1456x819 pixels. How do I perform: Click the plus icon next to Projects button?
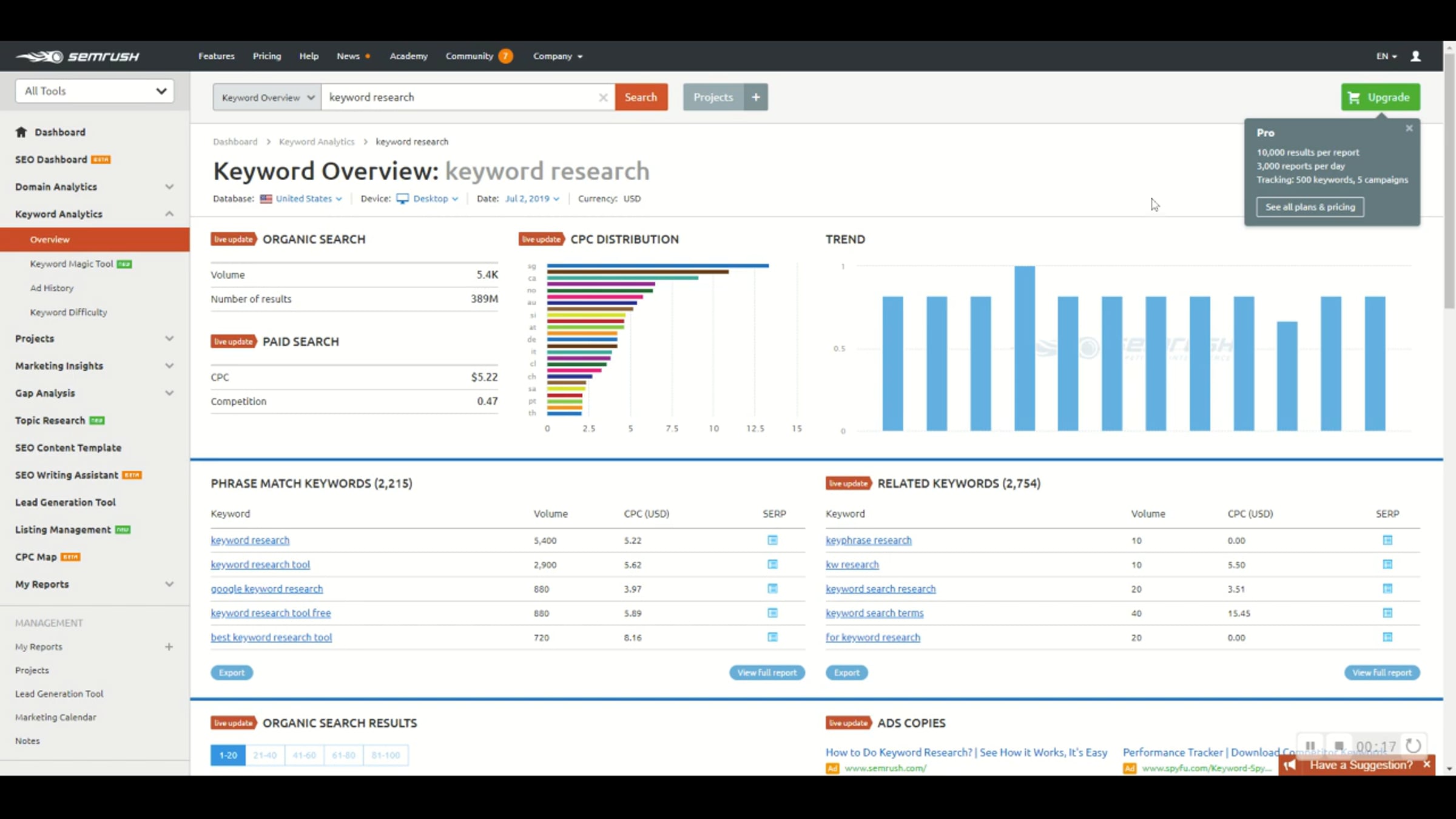(x=756, y=97)
